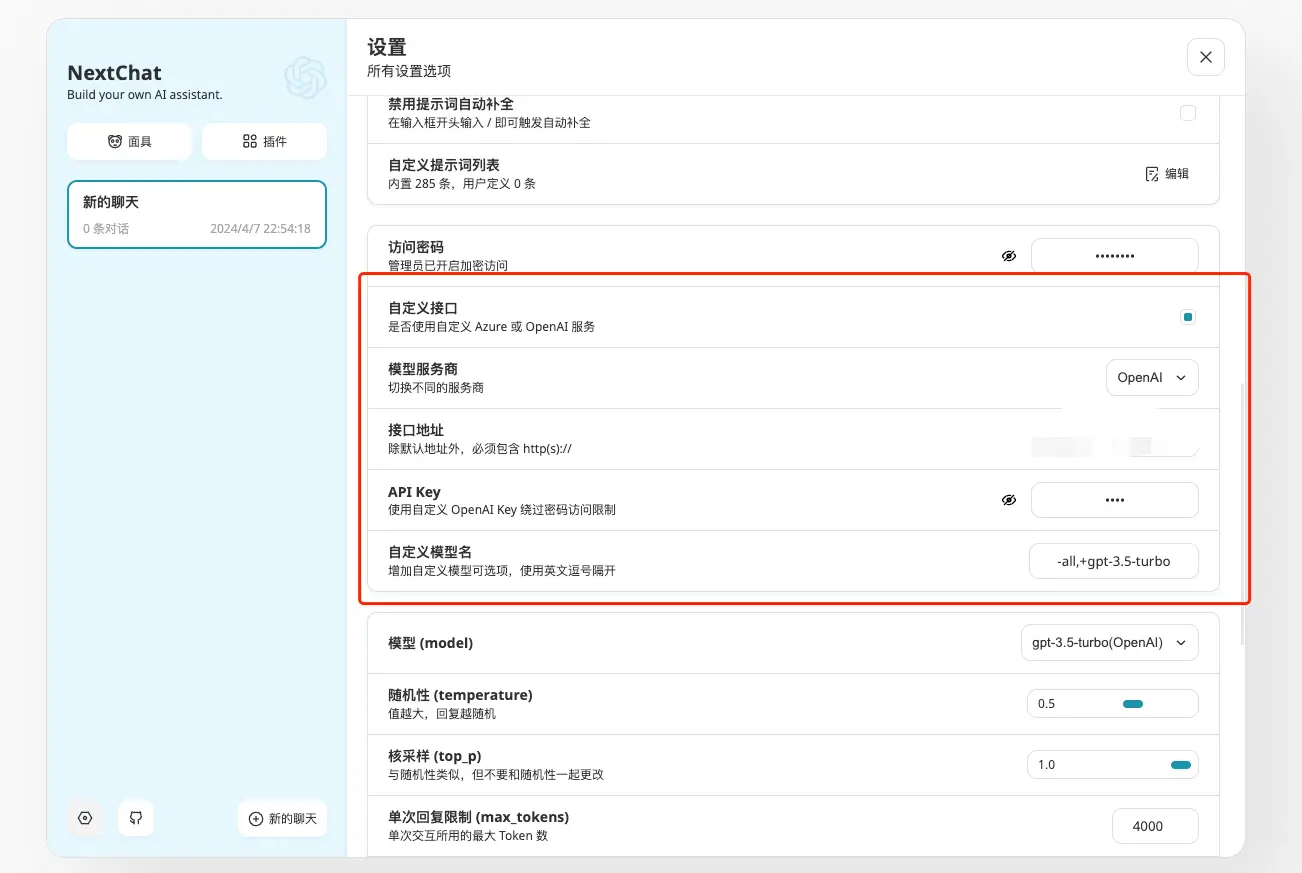This screenshot has width=1302, height=873.
Task: Enable the 禁用提示词自动补全 checkbox
Action: tap(1188, 113)
